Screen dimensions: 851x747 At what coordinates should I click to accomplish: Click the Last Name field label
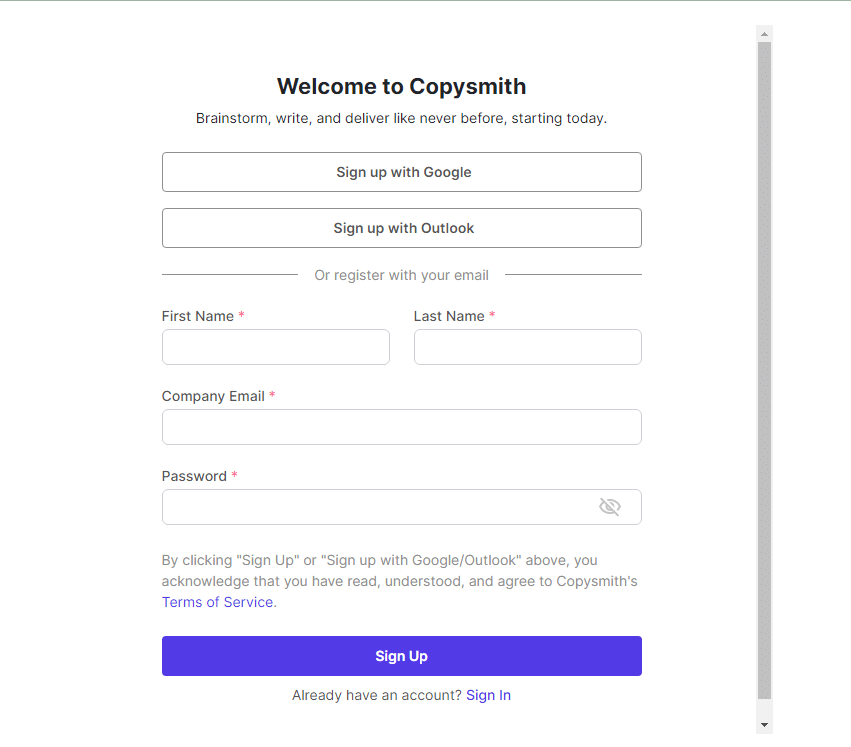[449, 316]
